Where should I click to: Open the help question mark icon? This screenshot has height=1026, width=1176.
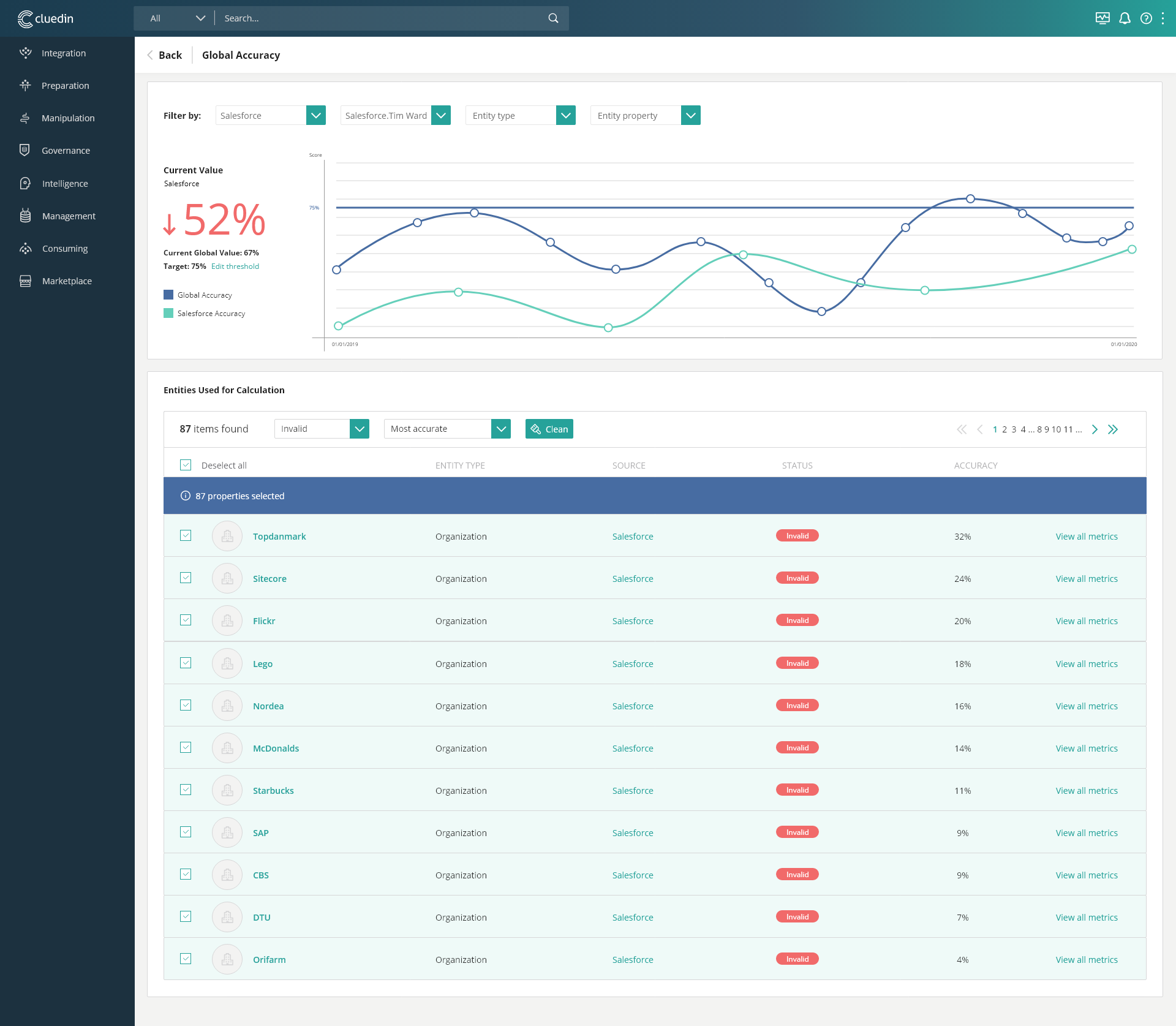(1146, 18)
